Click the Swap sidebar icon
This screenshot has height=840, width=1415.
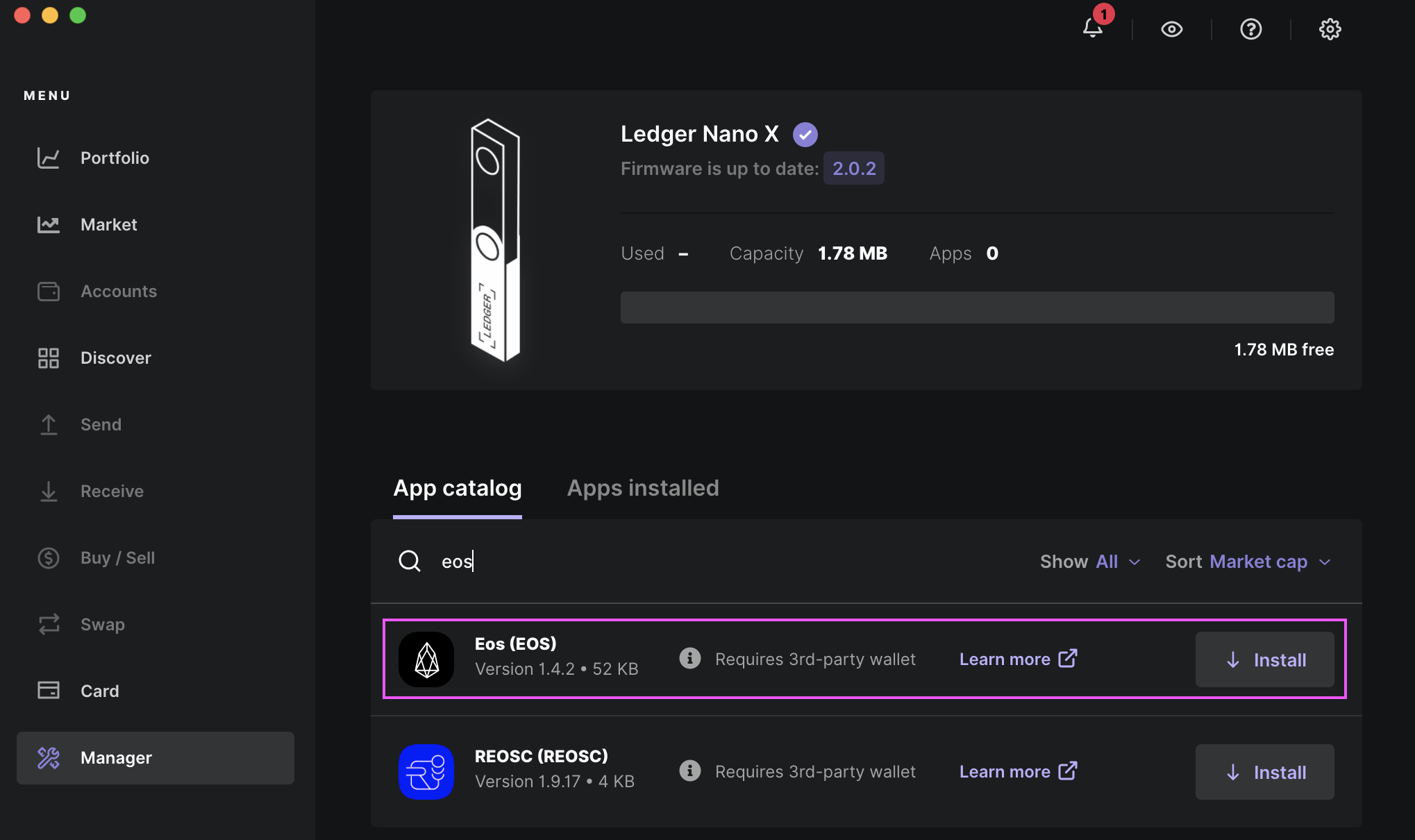(x=49, y=624)
